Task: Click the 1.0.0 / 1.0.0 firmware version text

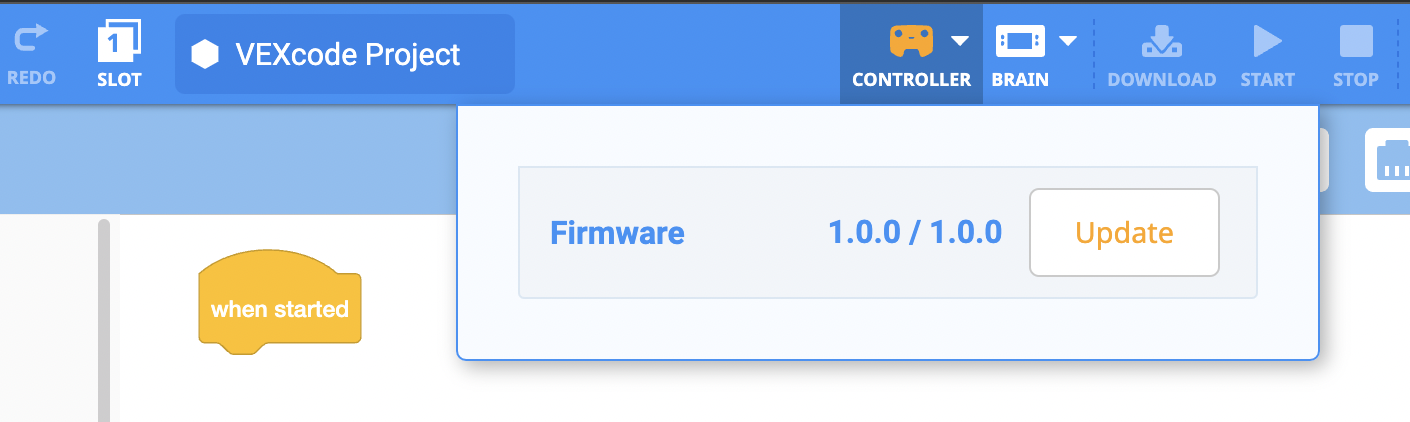Action: 915,233
